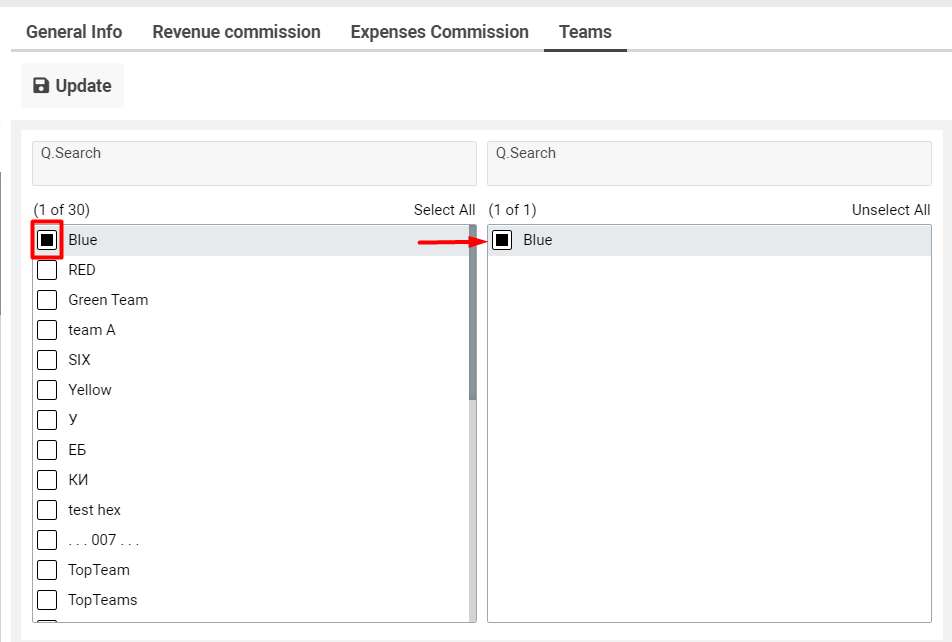The image size is (952, 642).
Task: Check the TopTeam checkbox
Action: point(47,569)
